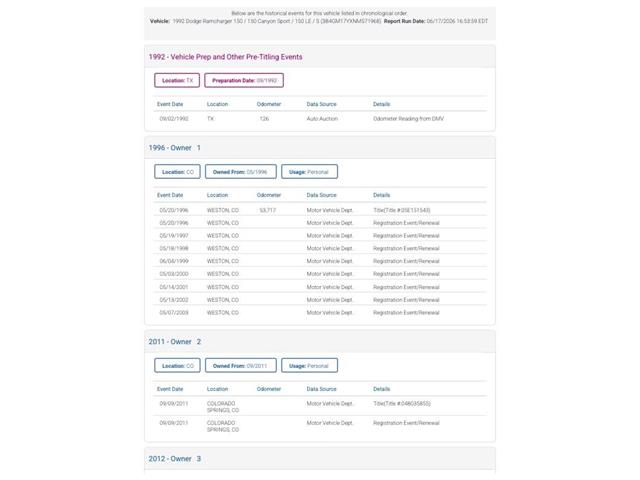The image size is (640, 480).
Task: Click the Event Date header in pre-titling table
Action: click(170, 104)
